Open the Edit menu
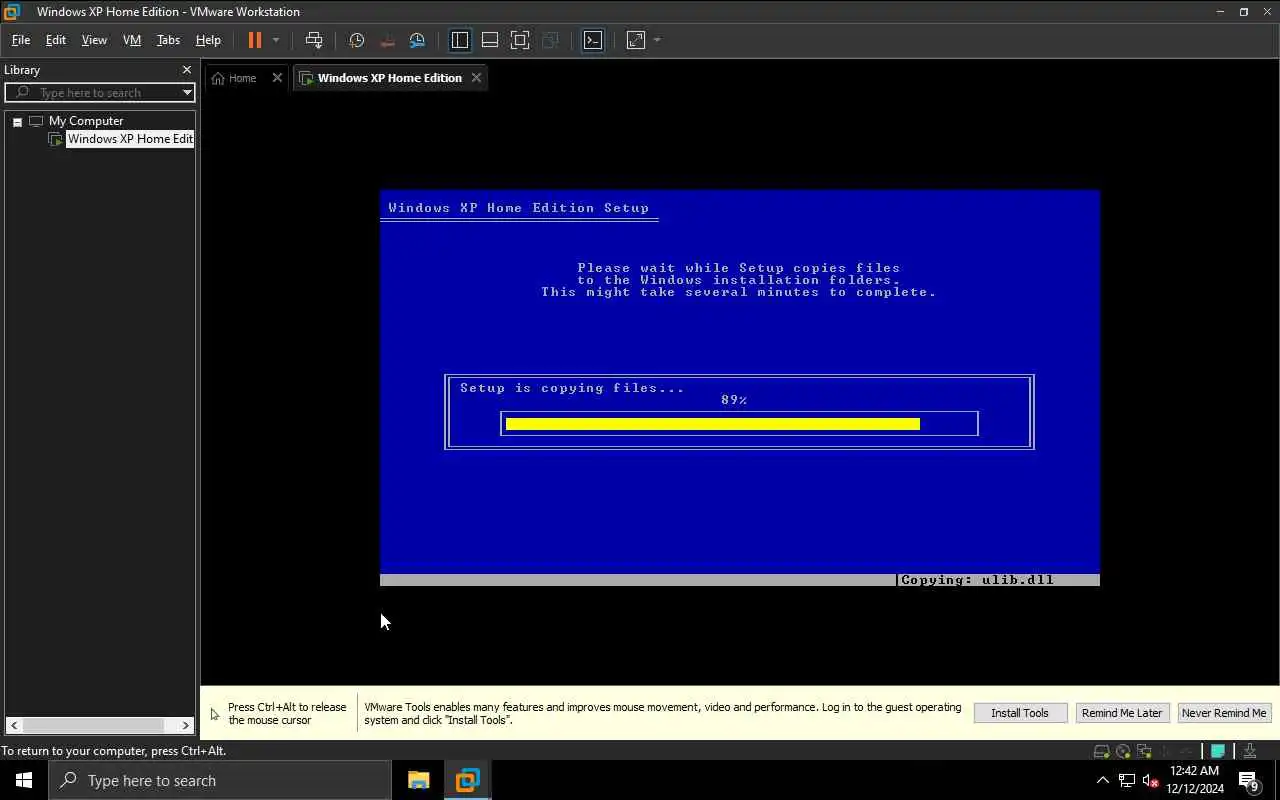The image size is (1280, 800). [56, 40]
